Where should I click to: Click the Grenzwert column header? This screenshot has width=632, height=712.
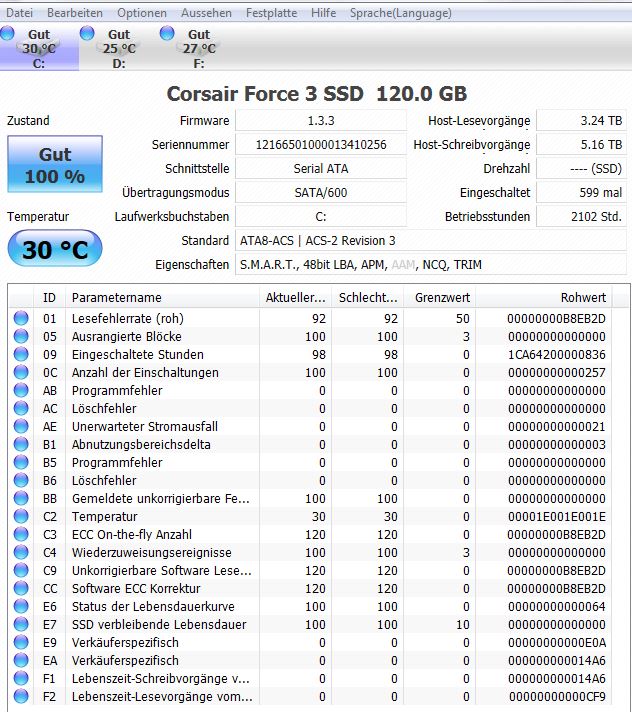pyautogui.click(x=439, y=297)
